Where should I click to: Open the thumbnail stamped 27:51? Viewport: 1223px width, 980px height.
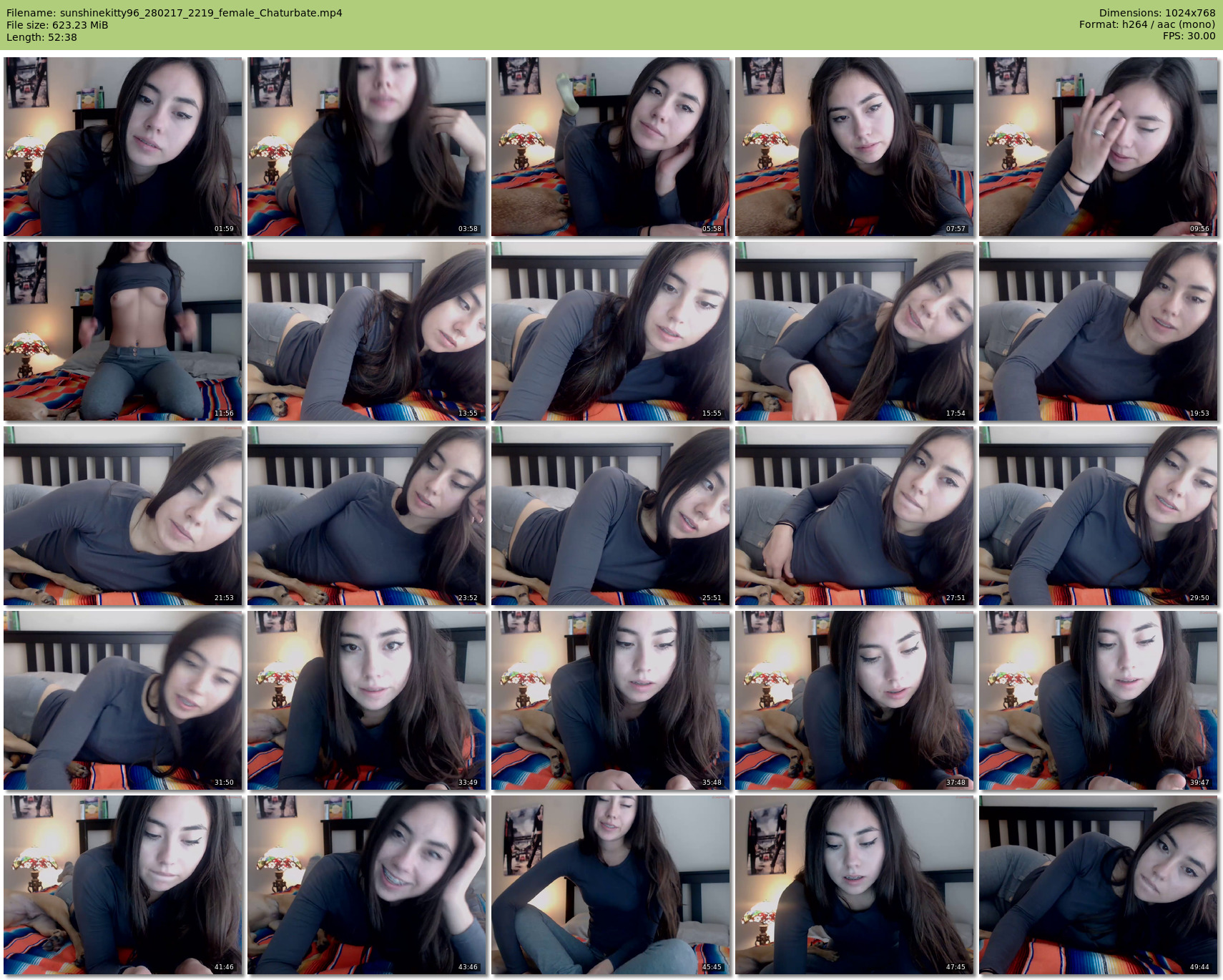point(855,516)
